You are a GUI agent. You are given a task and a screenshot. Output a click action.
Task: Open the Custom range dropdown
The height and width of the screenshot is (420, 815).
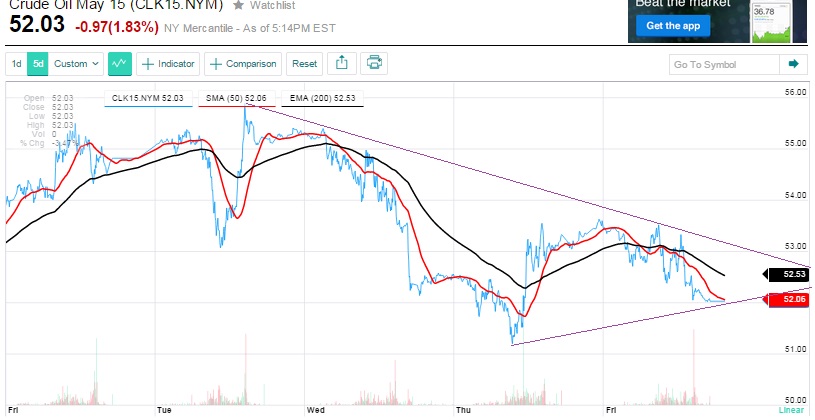pos(77,64)
